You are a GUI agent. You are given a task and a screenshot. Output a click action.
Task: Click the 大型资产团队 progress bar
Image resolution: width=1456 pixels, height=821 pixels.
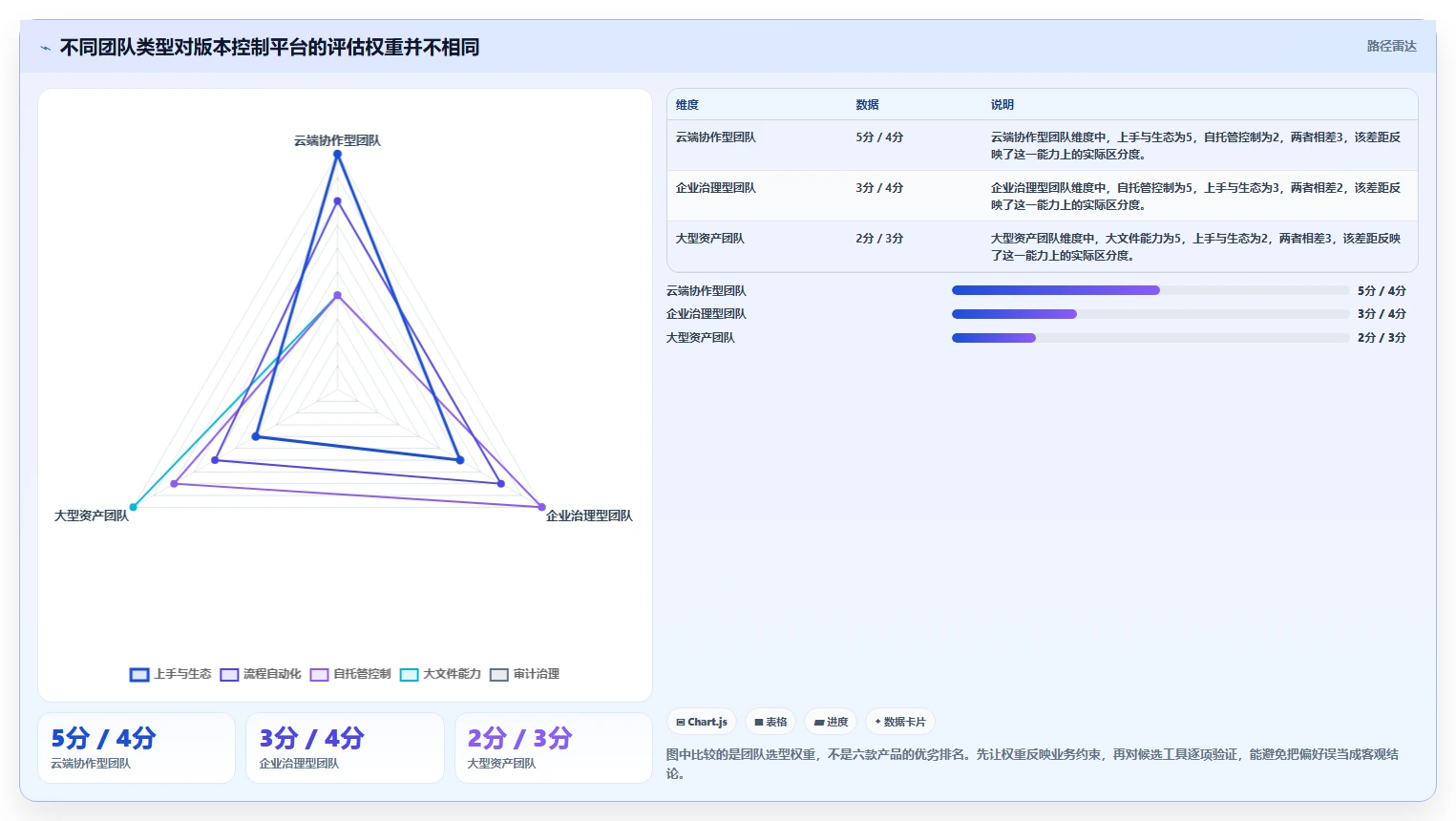1150,338
